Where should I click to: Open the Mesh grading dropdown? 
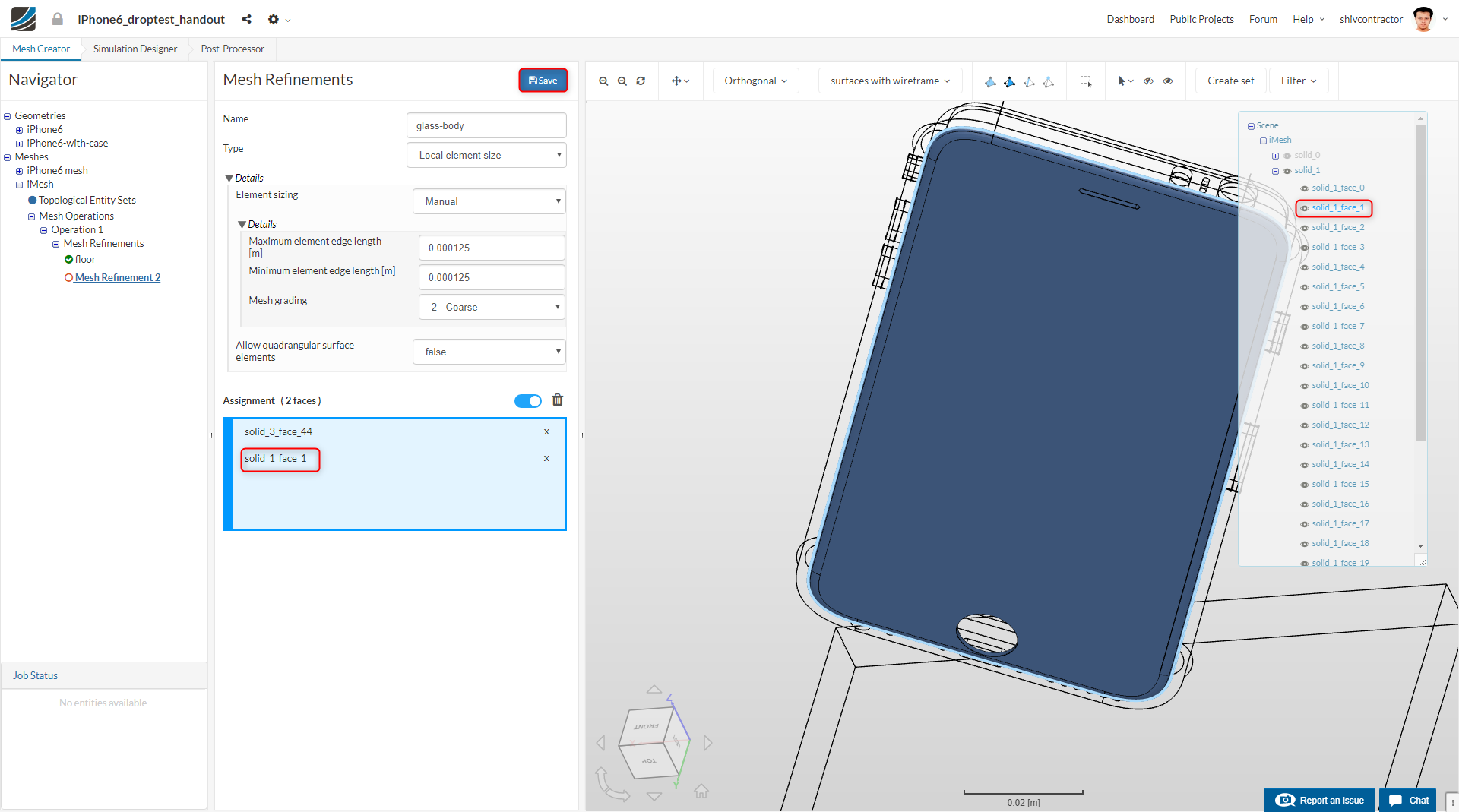[492, 307]
